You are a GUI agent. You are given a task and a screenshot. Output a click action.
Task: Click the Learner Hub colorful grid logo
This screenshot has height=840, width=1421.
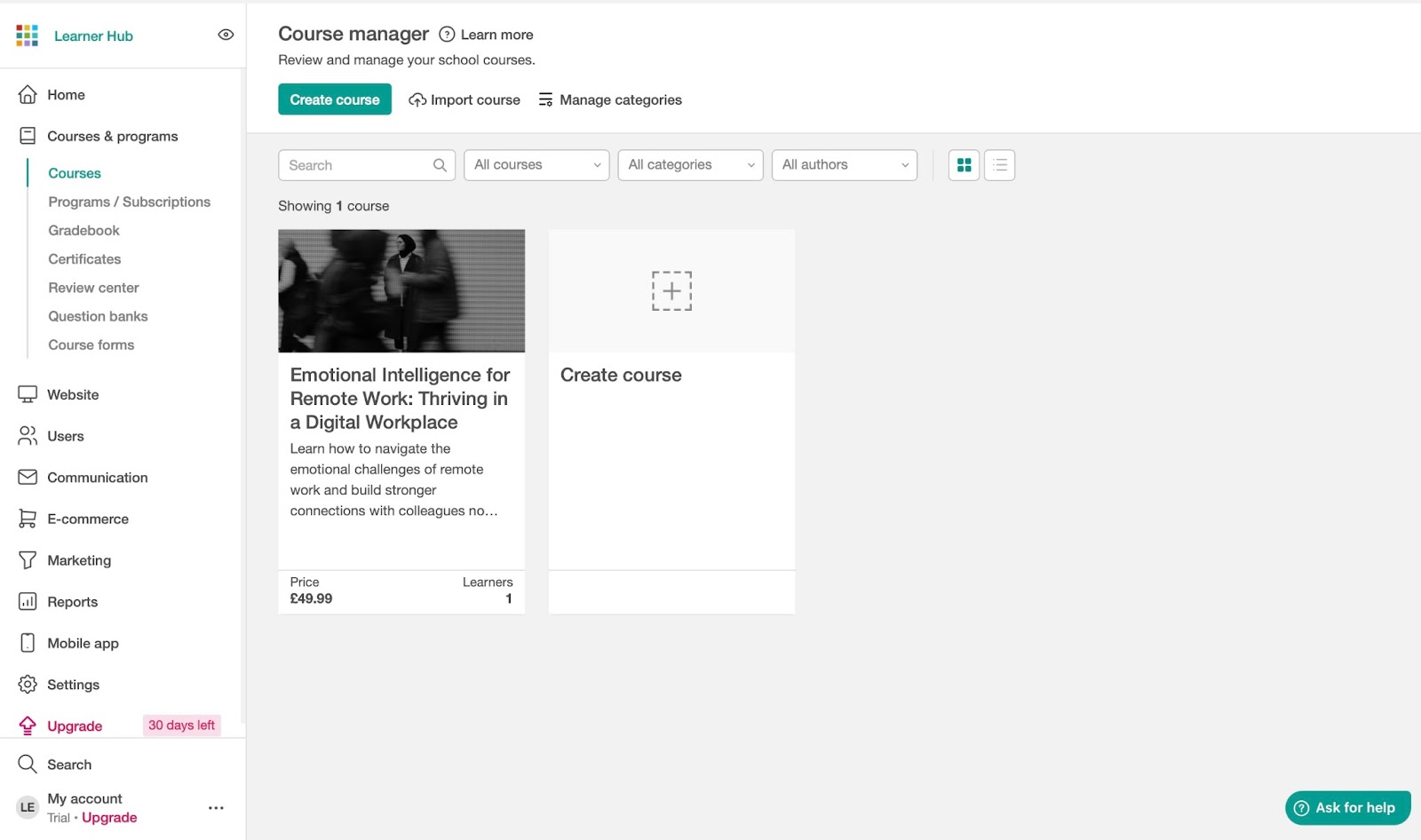[x=28, y=36]
